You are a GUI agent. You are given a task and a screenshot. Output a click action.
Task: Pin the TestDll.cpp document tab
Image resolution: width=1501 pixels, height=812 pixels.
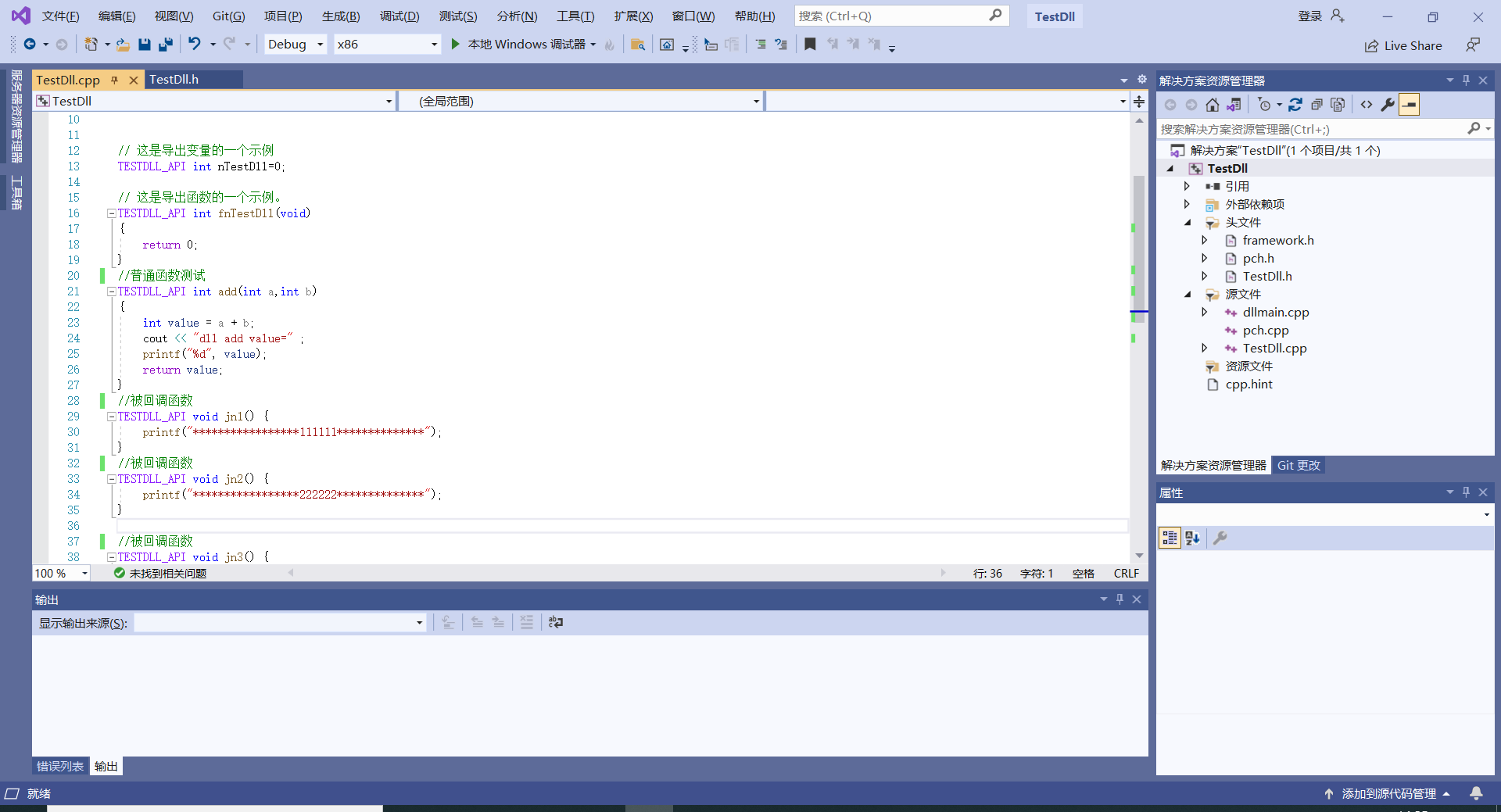pos(115,79)
